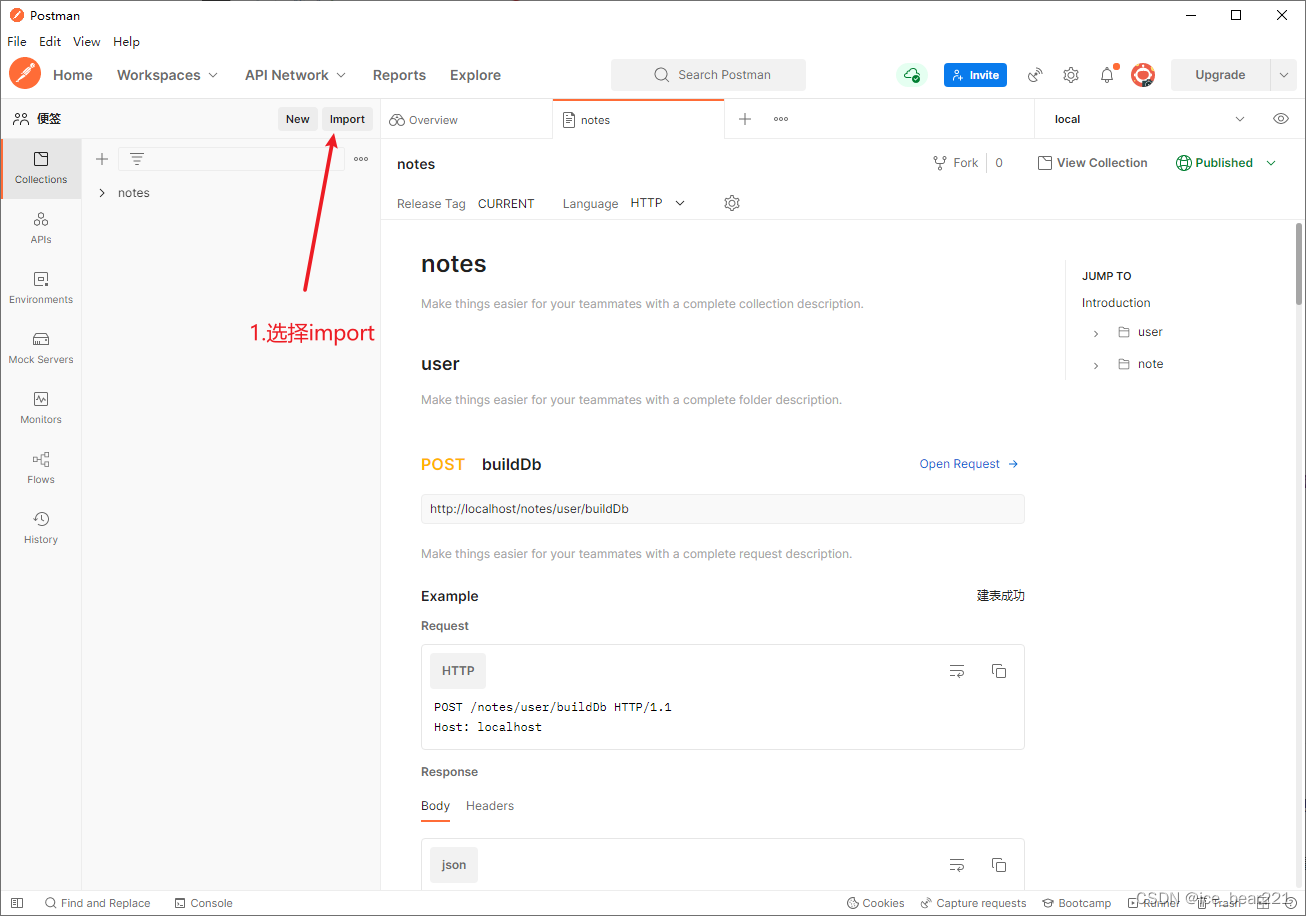The height and width of the screenshot is (916, 1306).
Task: Click View Collection
Action: [1092, 163]
